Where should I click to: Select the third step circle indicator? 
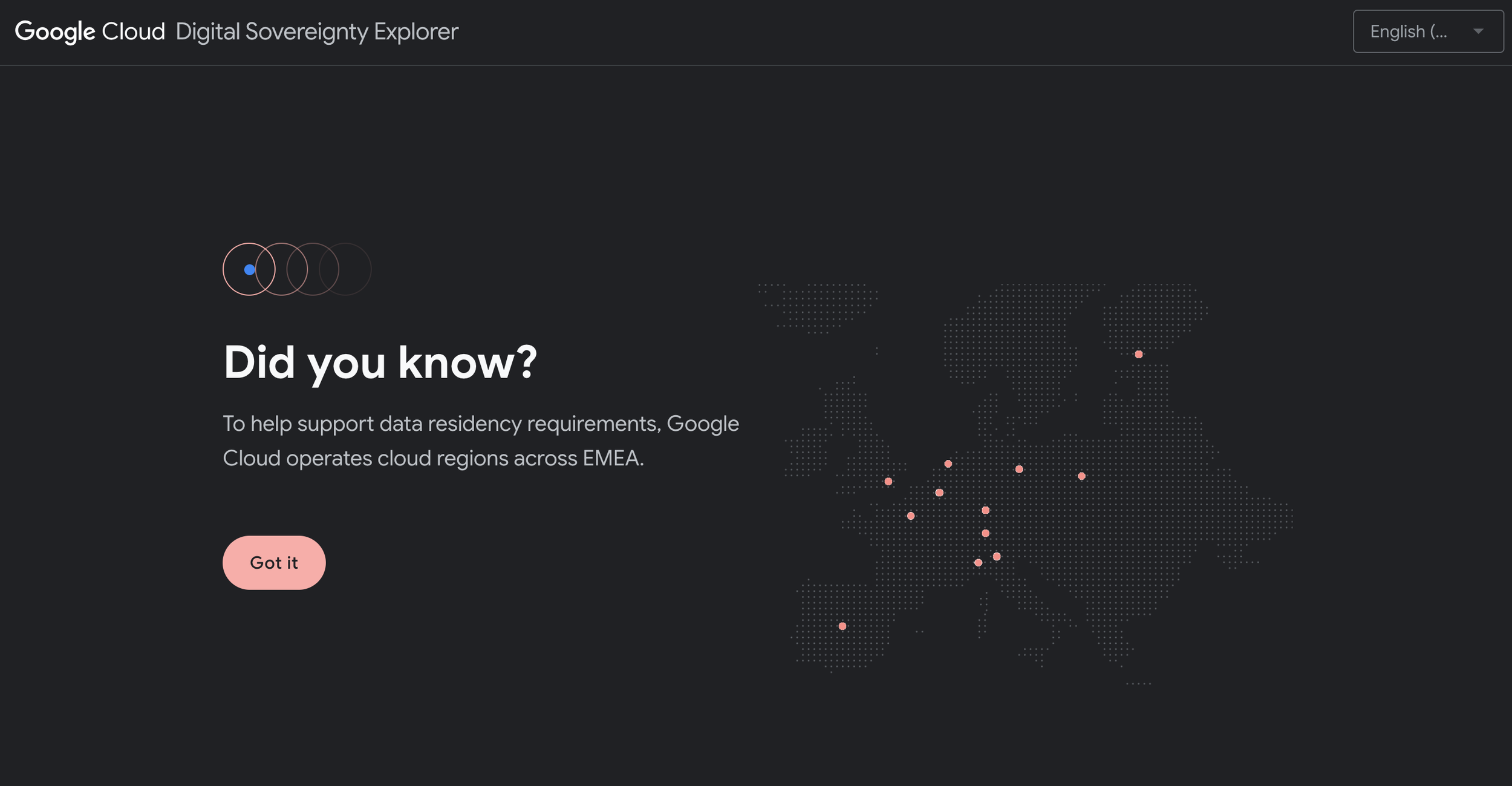click(313, 269)
